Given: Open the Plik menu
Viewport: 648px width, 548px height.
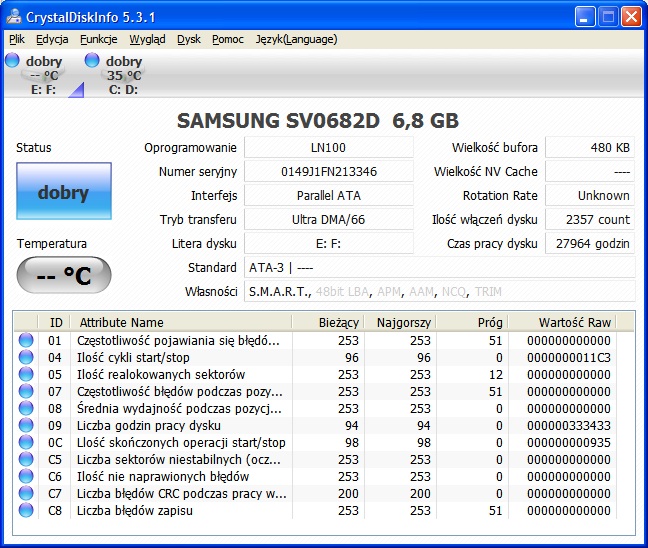Looking at the screenshot, I should click(x=17, y=39).
